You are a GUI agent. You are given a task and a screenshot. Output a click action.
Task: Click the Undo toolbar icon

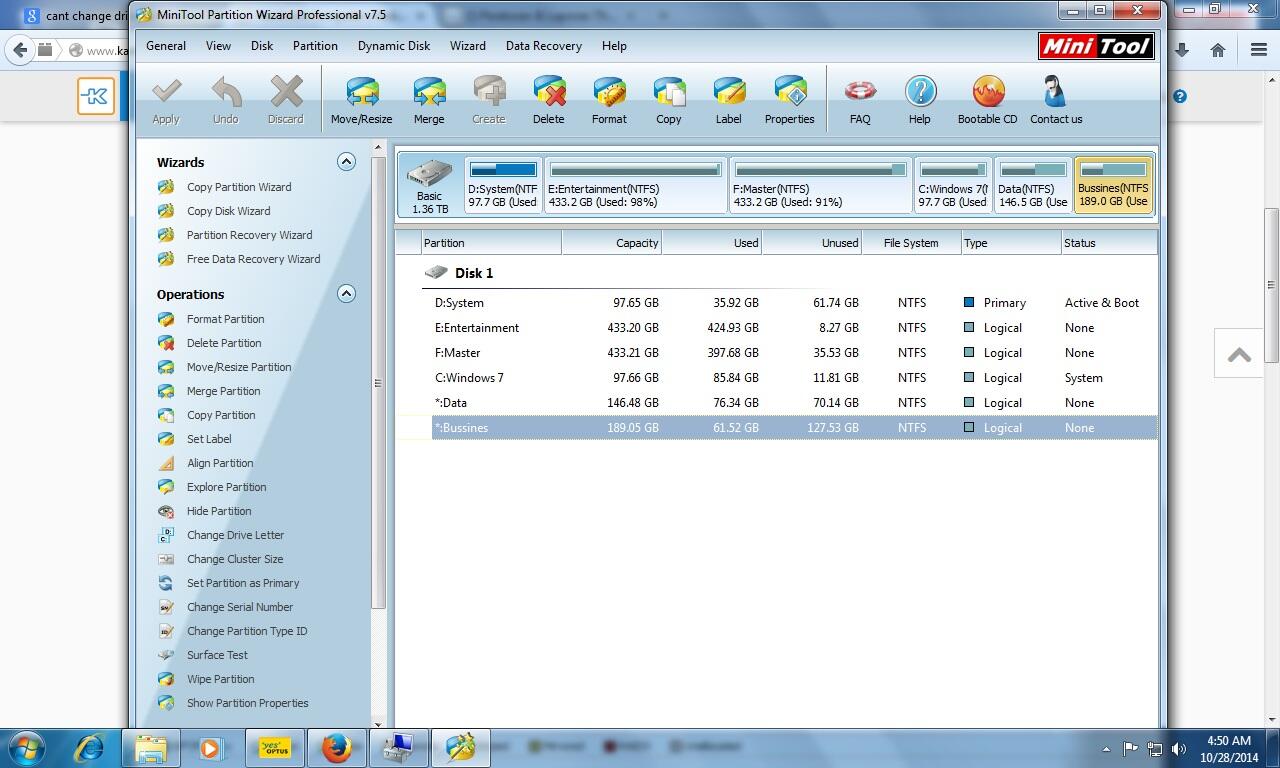[x=226, y=100]
